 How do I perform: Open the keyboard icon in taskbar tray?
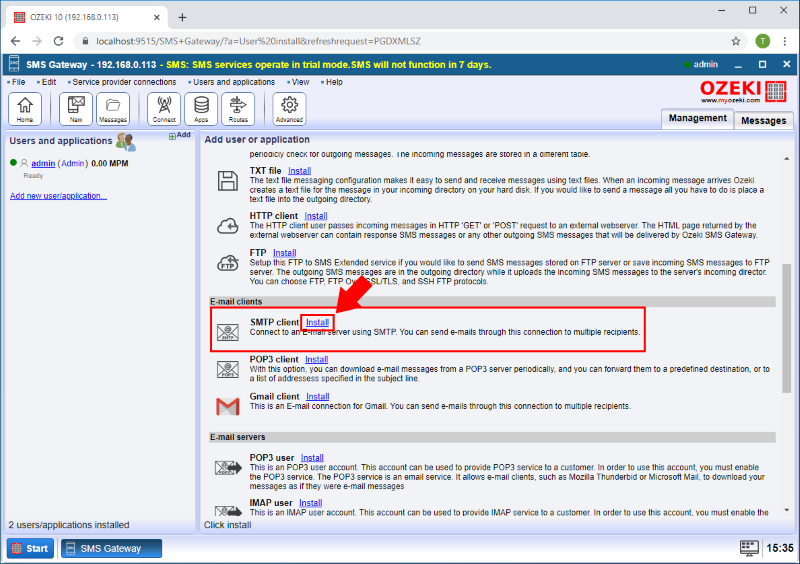point(749,548)
